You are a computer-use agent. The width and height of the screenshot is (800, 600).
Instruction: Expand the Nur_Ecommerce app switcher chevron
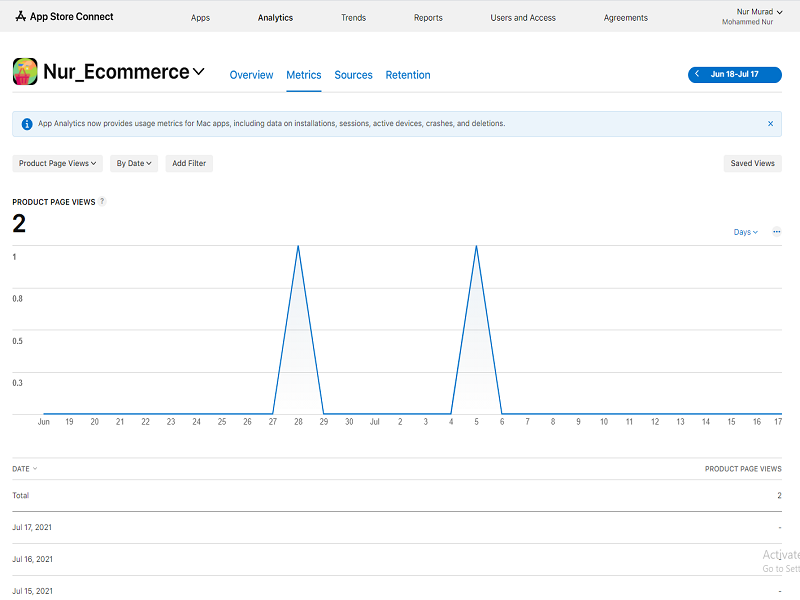click(x=199, y=72)
